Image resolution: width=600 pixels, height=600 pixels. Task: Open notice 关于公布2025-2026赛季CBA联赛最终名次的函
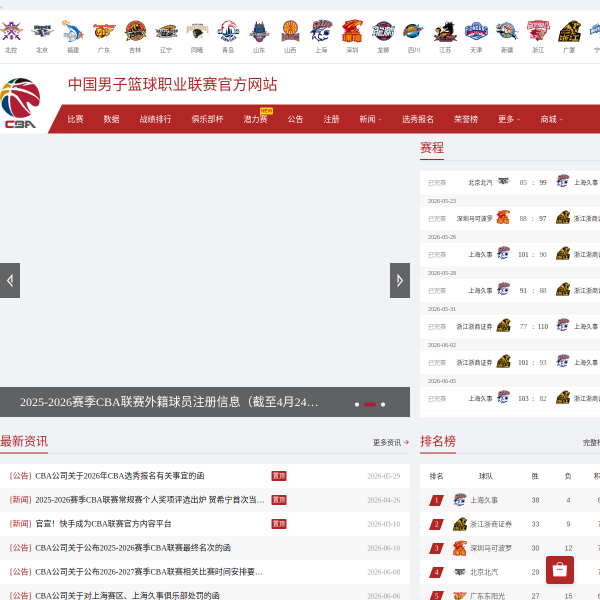[133, 548]
